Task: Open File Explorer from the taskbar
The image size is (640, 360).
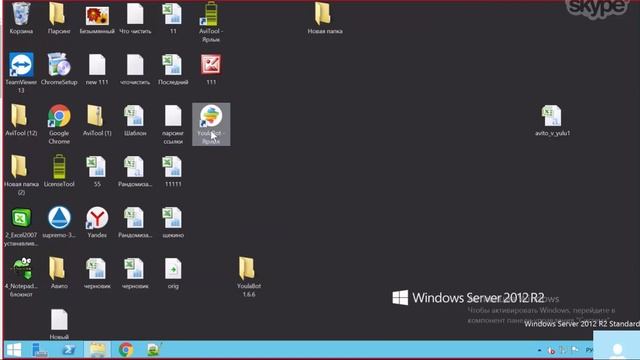Action: pyautogui.click(x=97, y=350)
